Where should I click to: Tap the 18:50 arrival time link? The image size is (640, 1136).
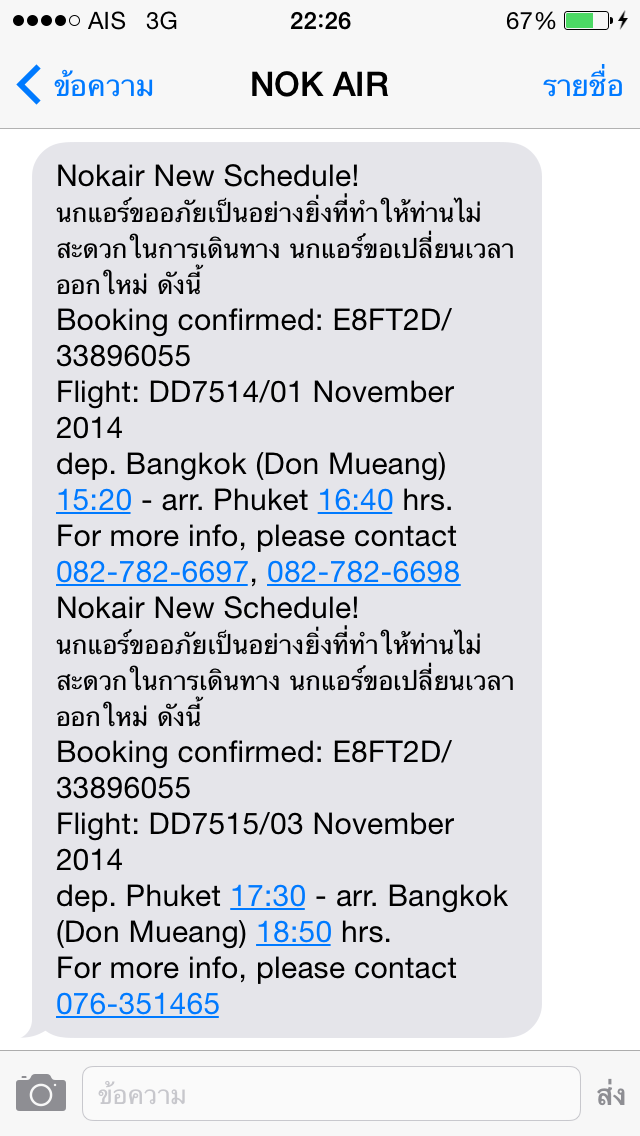293,932
